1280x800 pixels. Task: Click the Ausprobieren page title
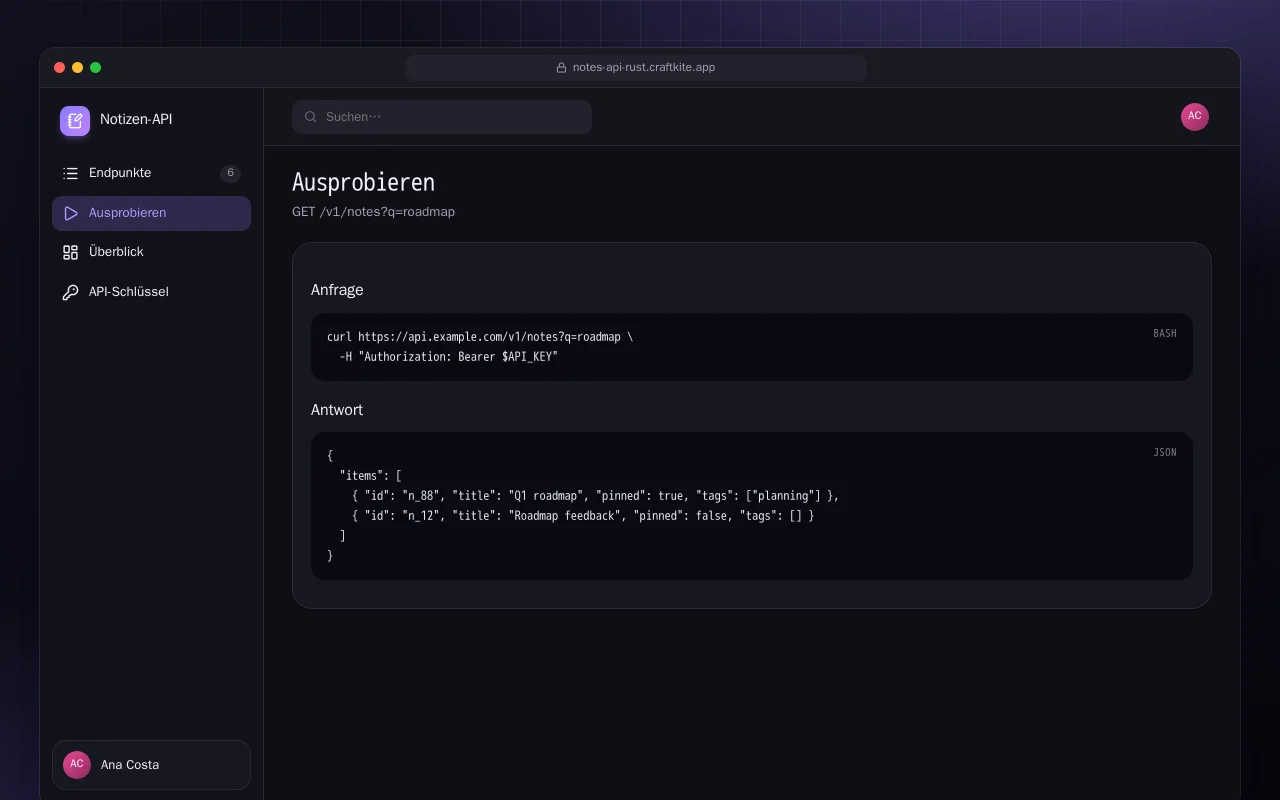363,183
